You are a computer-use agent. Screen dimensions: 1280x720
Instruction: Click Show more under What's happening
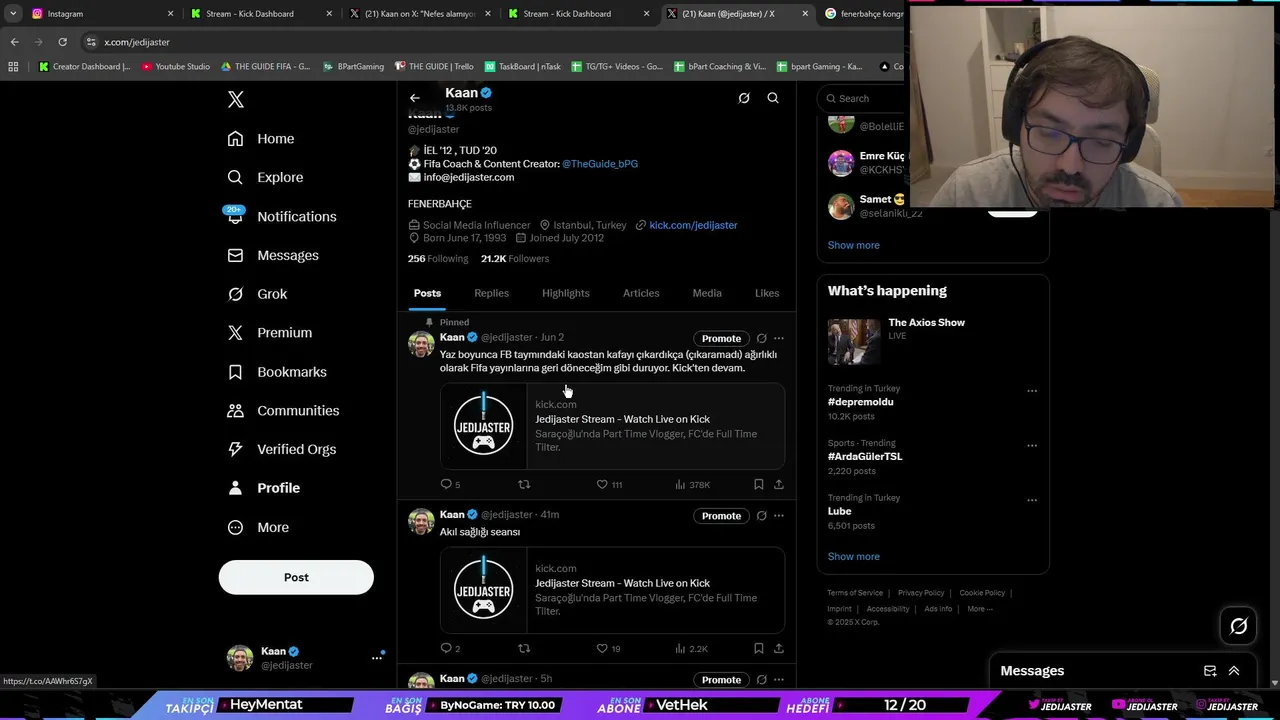[x=853, y=557]
